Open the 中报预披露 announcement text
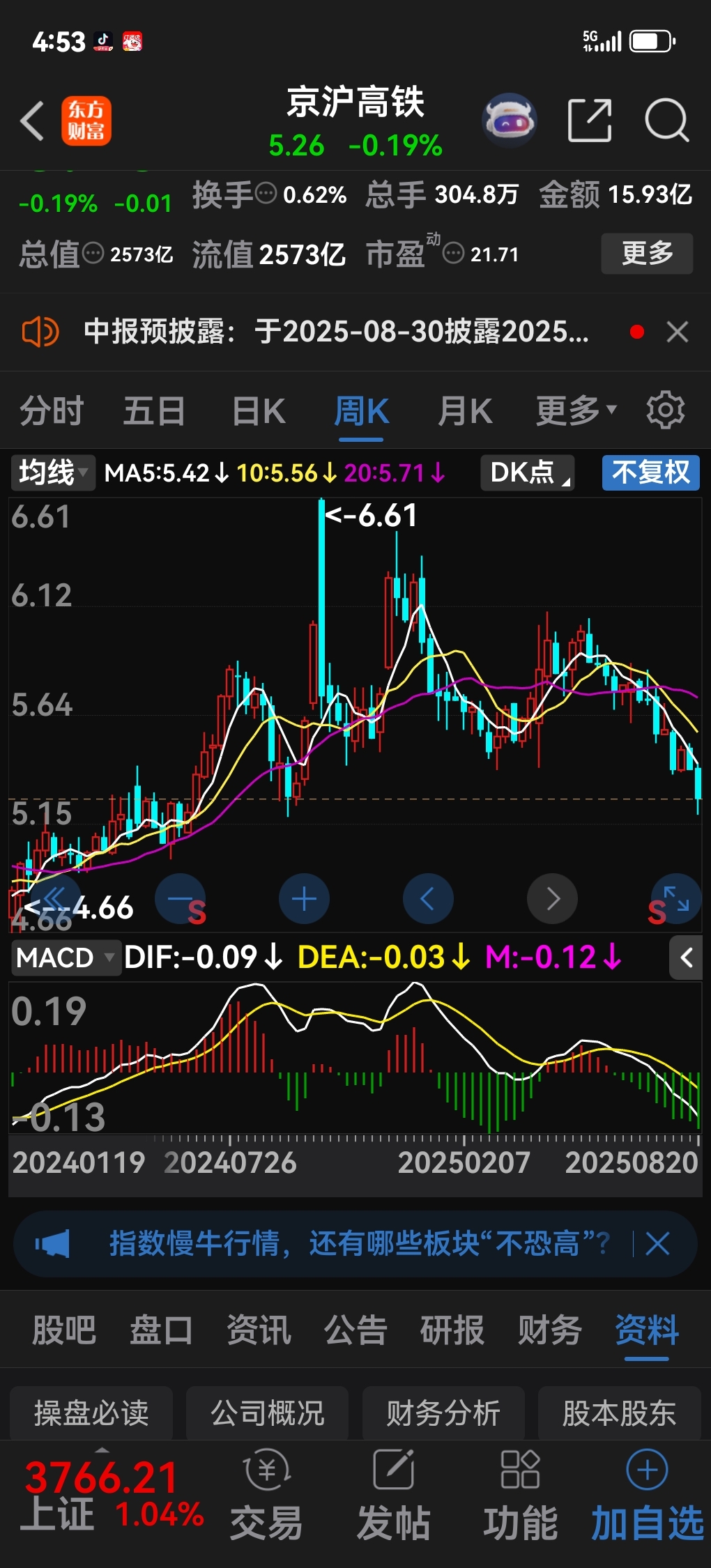 pyautogui.click(x=336, y=332)
